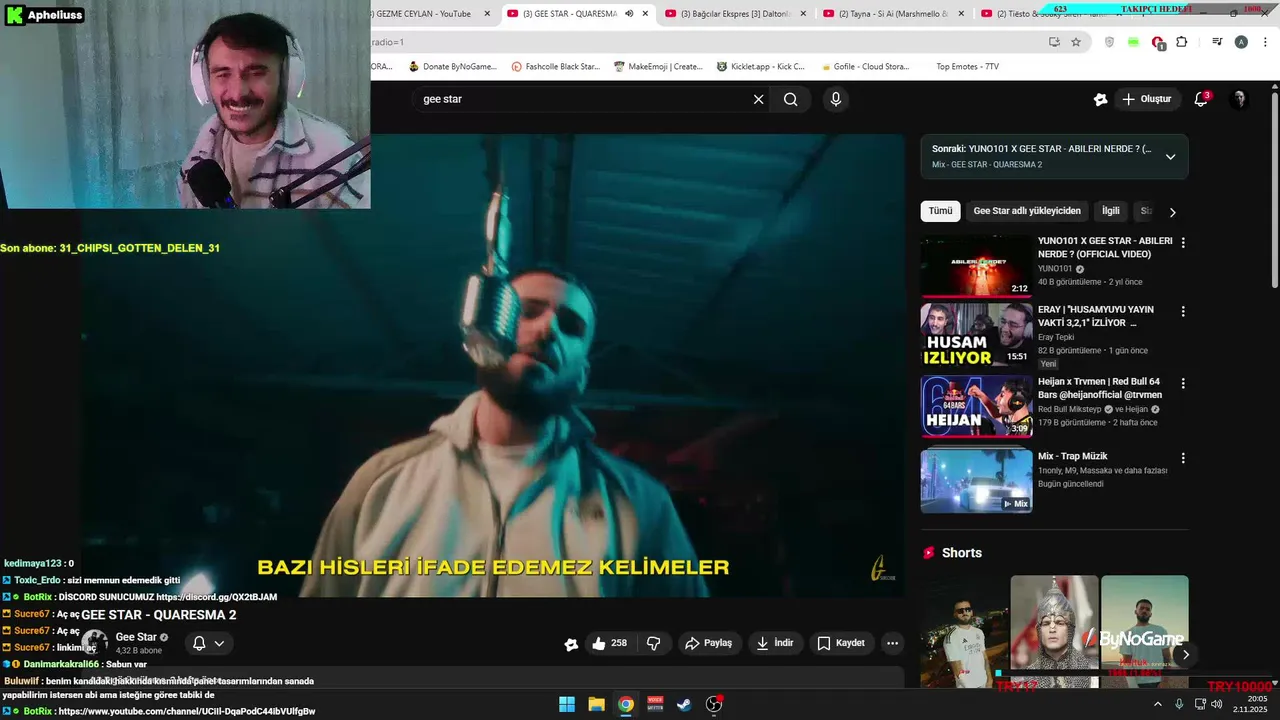Open notification bell dropdown for Gee Star

pyautogui.click(x=209, y=643)
